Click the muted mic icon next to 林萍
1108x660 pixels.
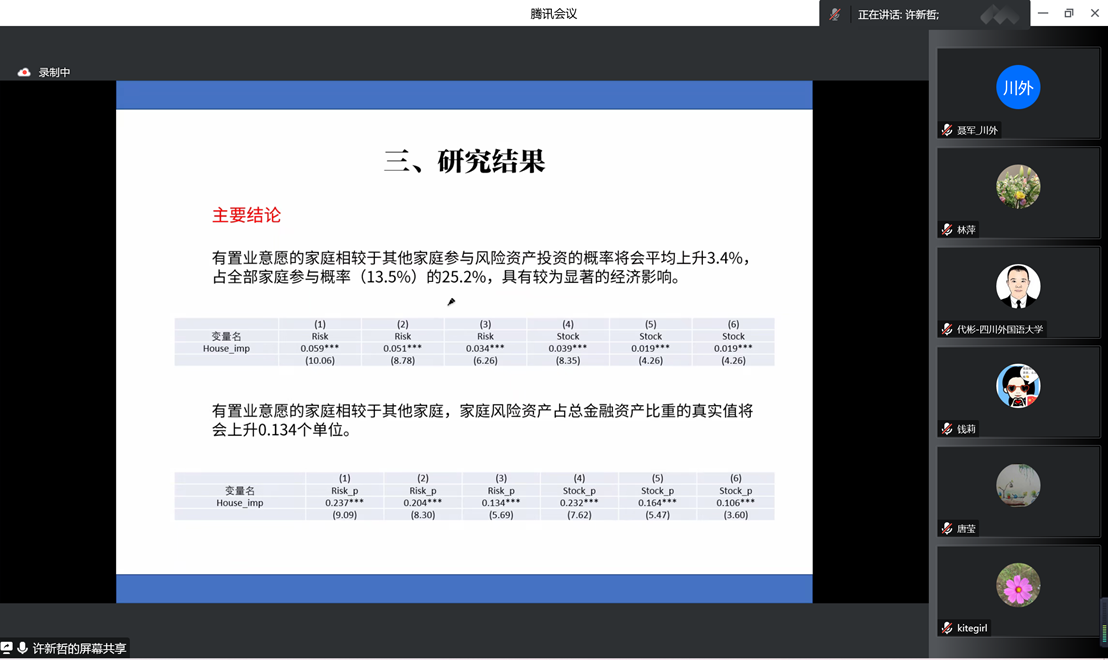(947, 230)
